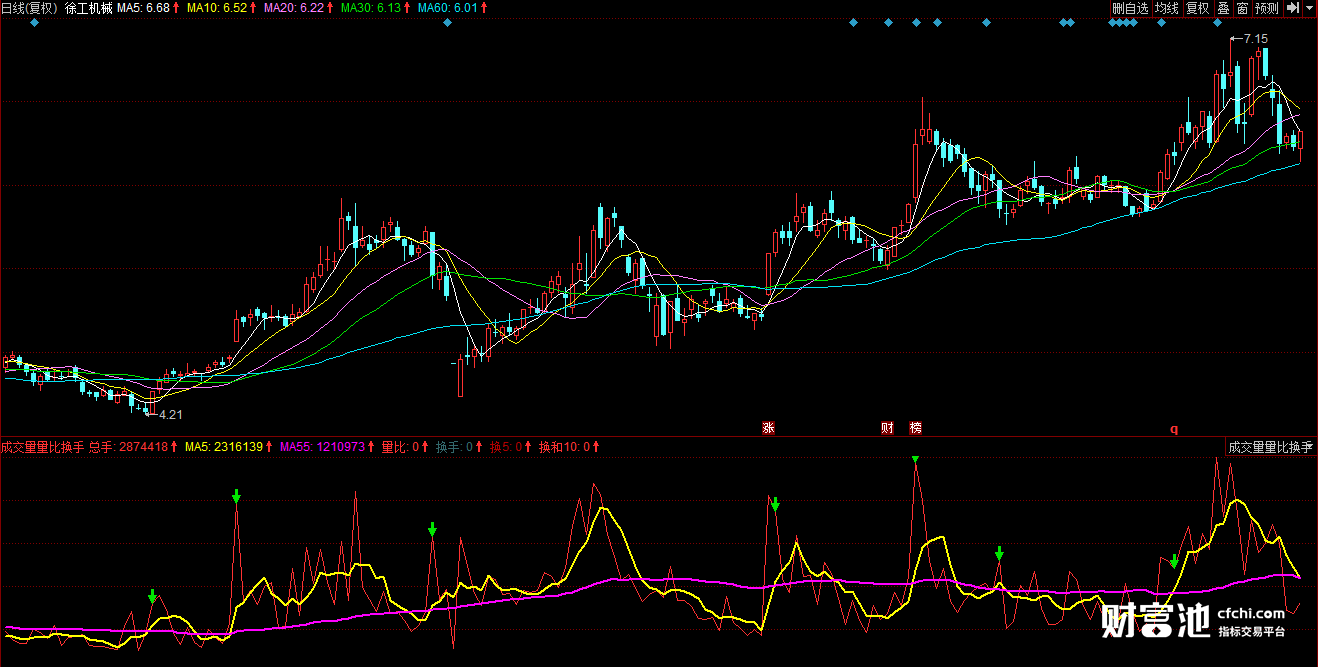Screen dimensions: 1318x667
Task: Click the red q event marker
Action: pyautogui.click(x=1175, y=429)
